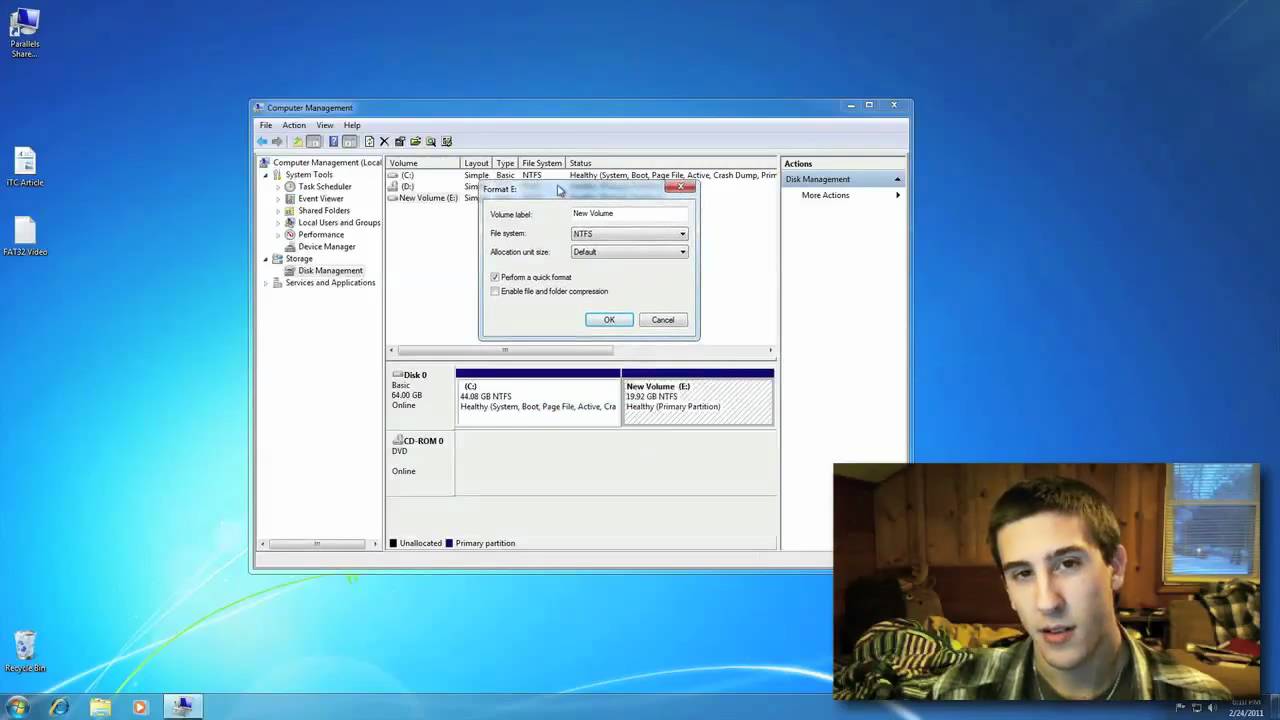The image size is (1280, 720).
Task: Collapse the Storage tree node
Action: pyautogui.click(x=266, y=259)
